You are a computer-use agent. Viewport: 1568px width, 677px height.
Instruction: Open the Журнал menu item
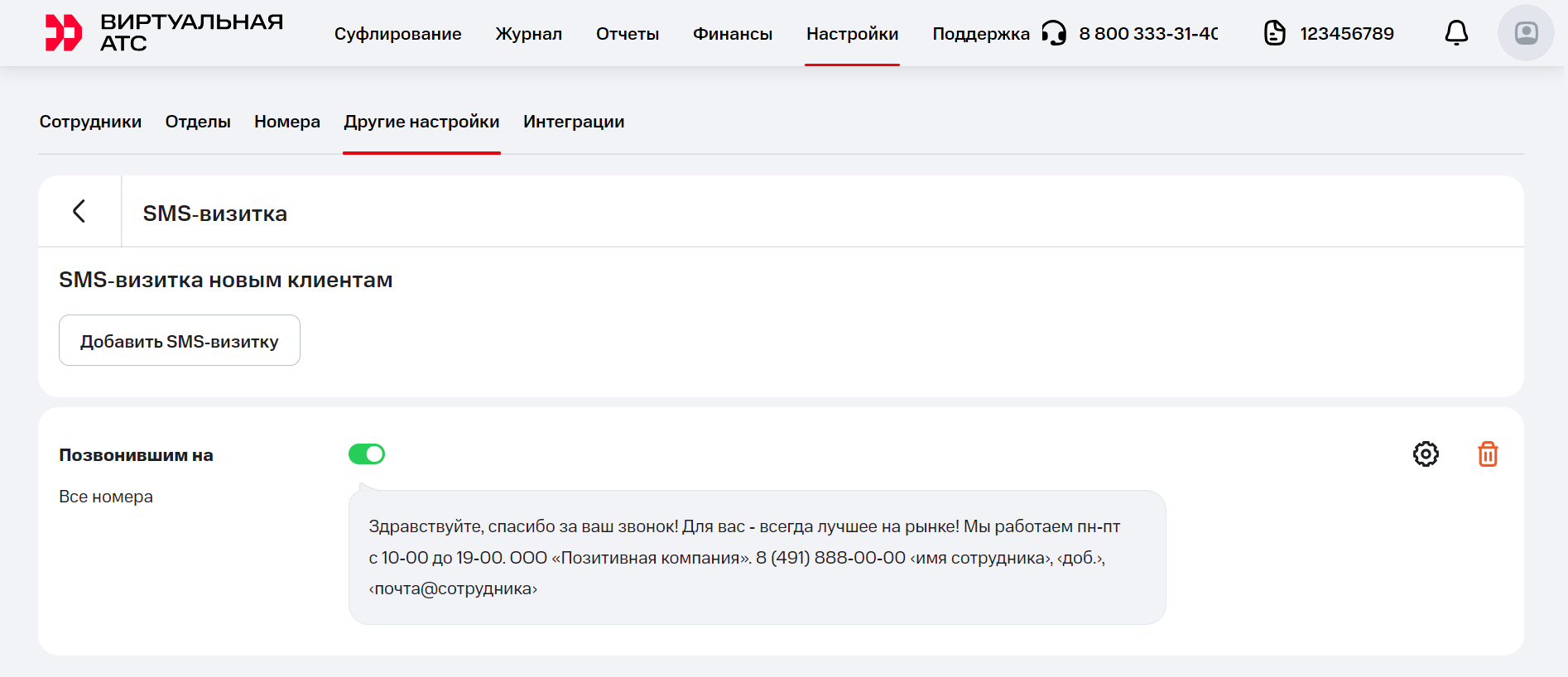tap(528, 34)
